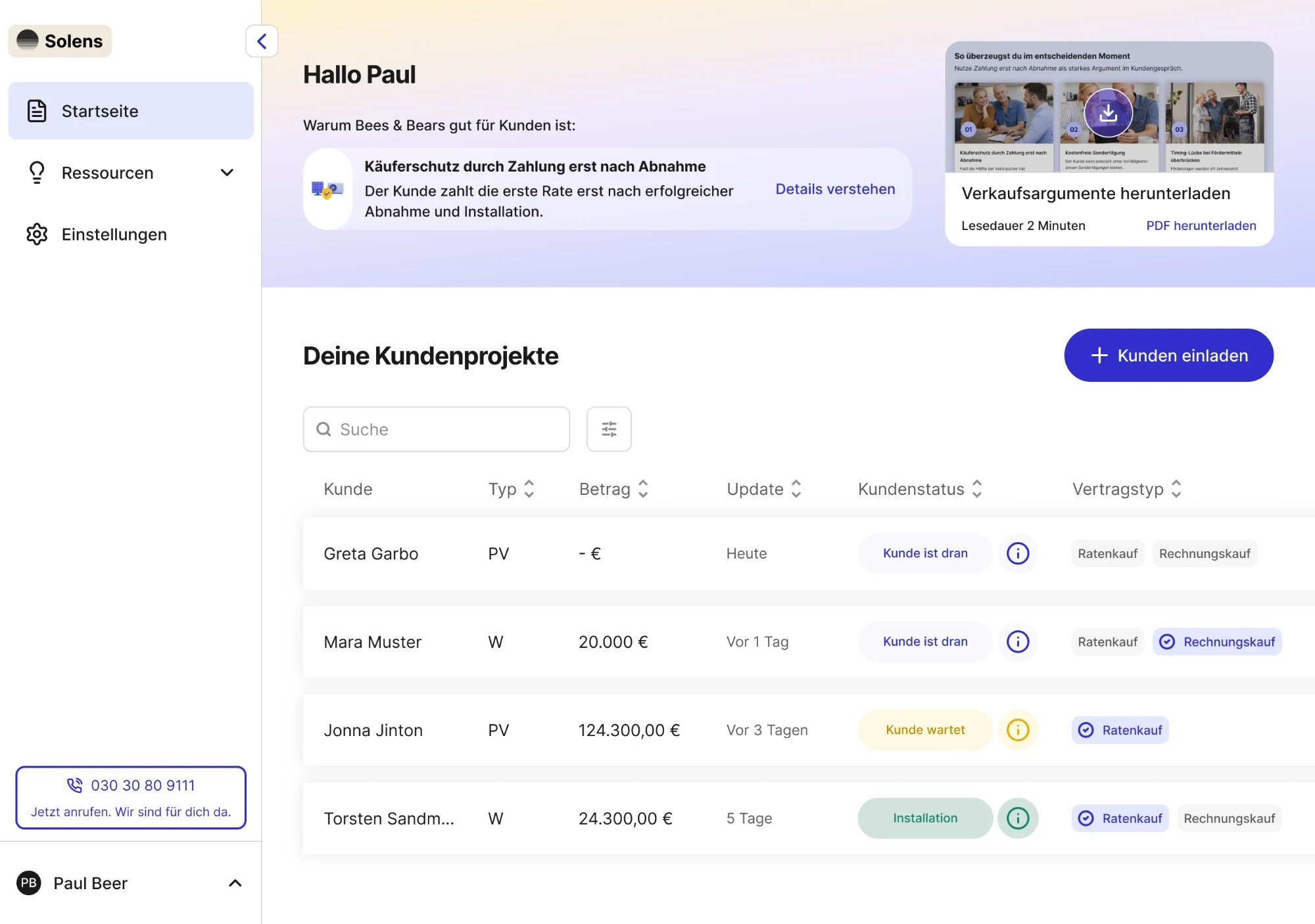Sort table by Kundenstatus column

977,489
